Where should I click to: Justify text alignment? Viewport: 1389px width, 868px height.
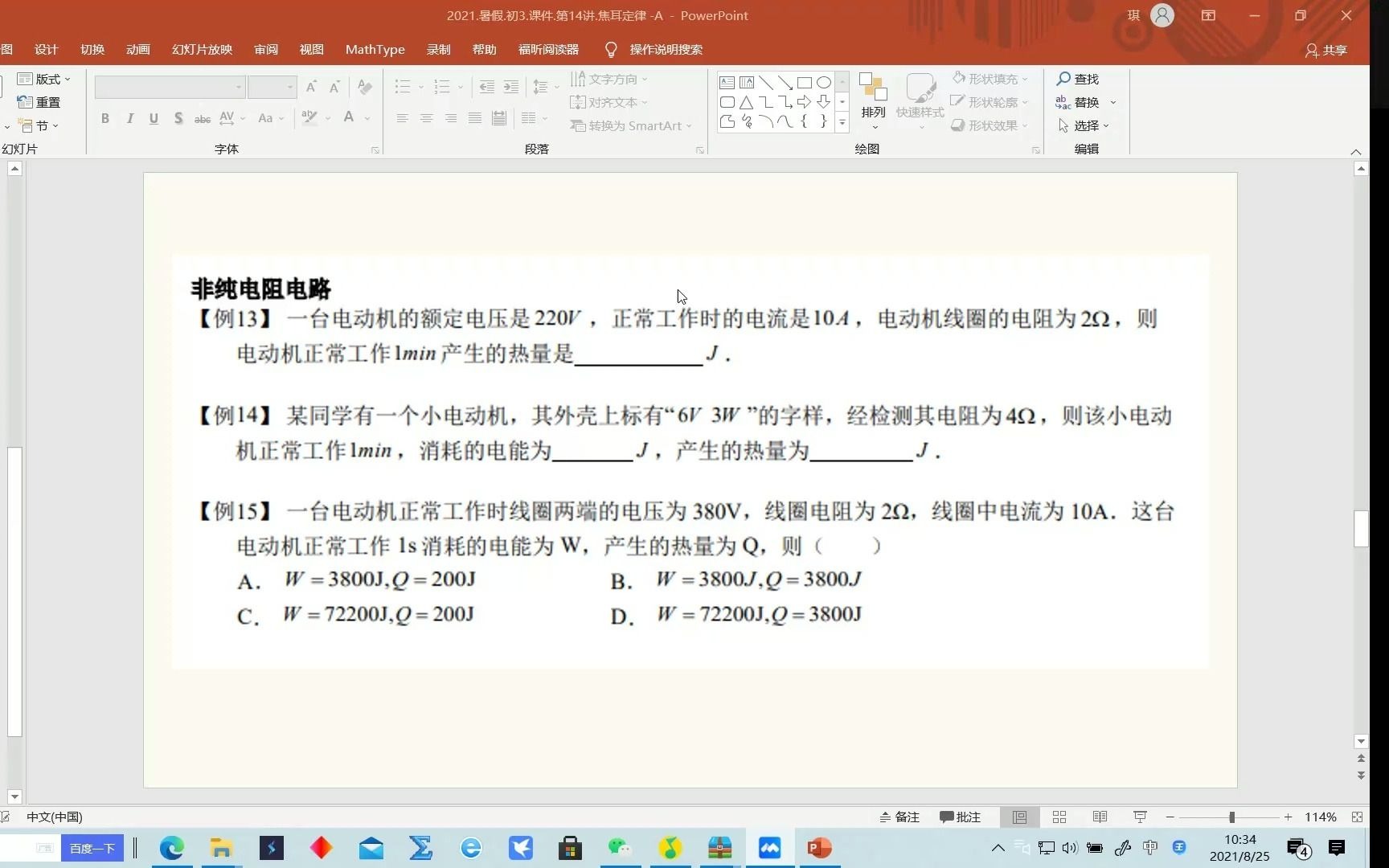tap(475, 118)
